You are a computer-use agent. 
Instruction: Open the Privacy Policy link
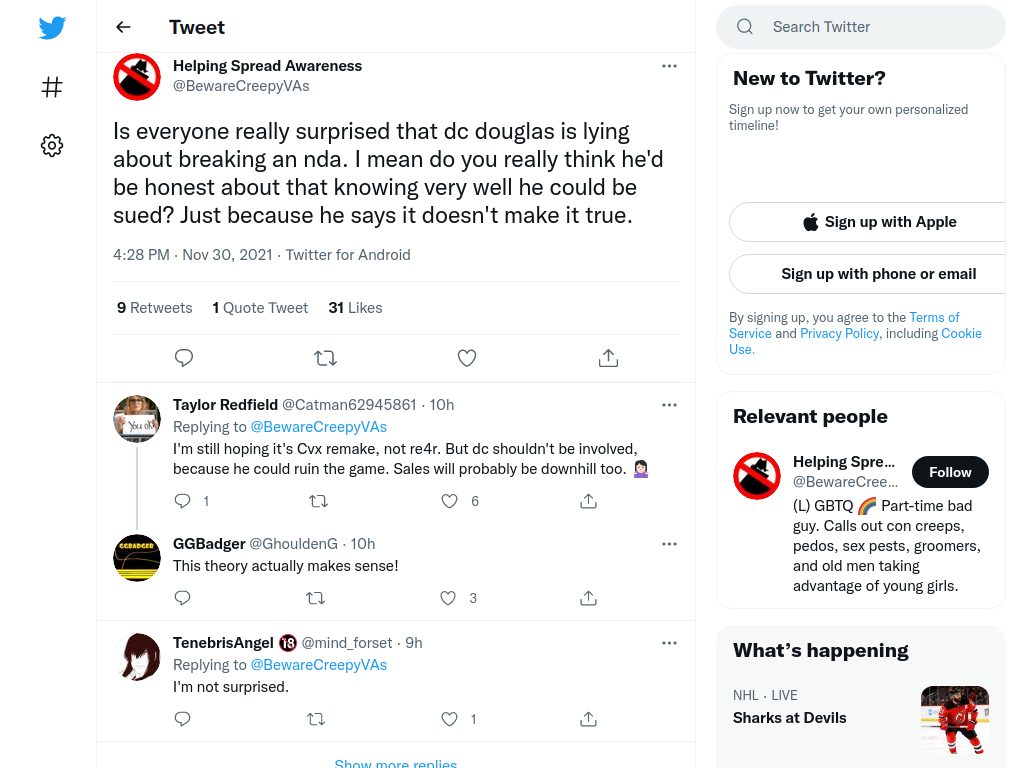(x=839, y=334)
